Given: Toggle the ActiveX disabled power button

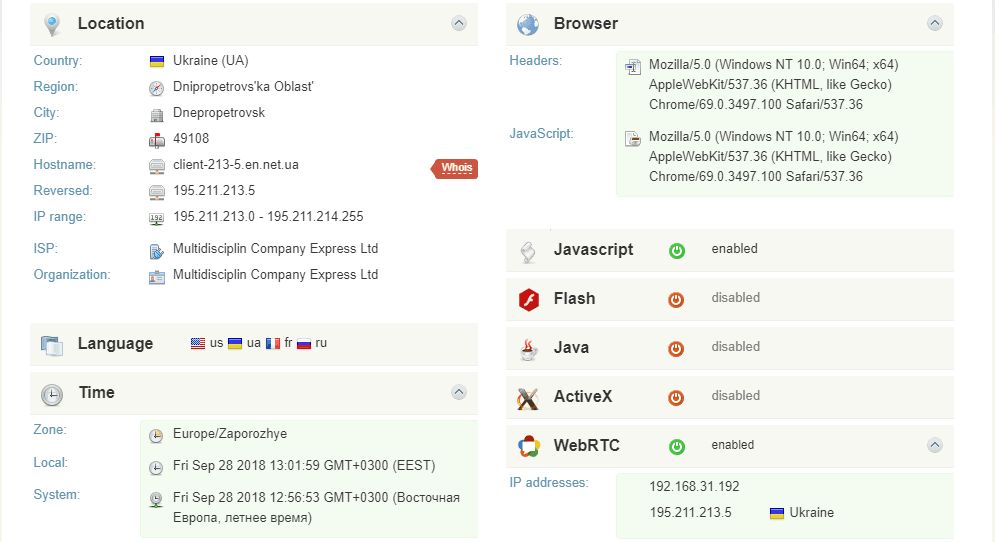Looking at the screenshot, I should 677,397.
